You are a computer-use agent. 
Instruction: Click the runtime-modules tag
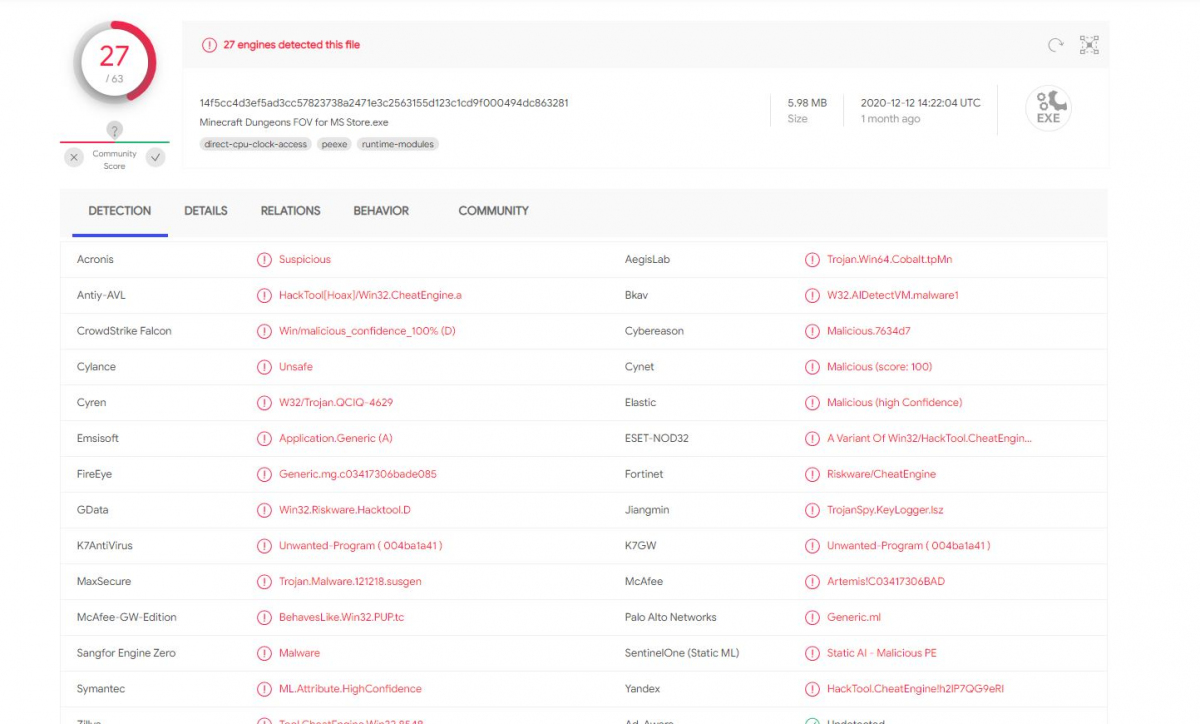[x=397, y=144]
